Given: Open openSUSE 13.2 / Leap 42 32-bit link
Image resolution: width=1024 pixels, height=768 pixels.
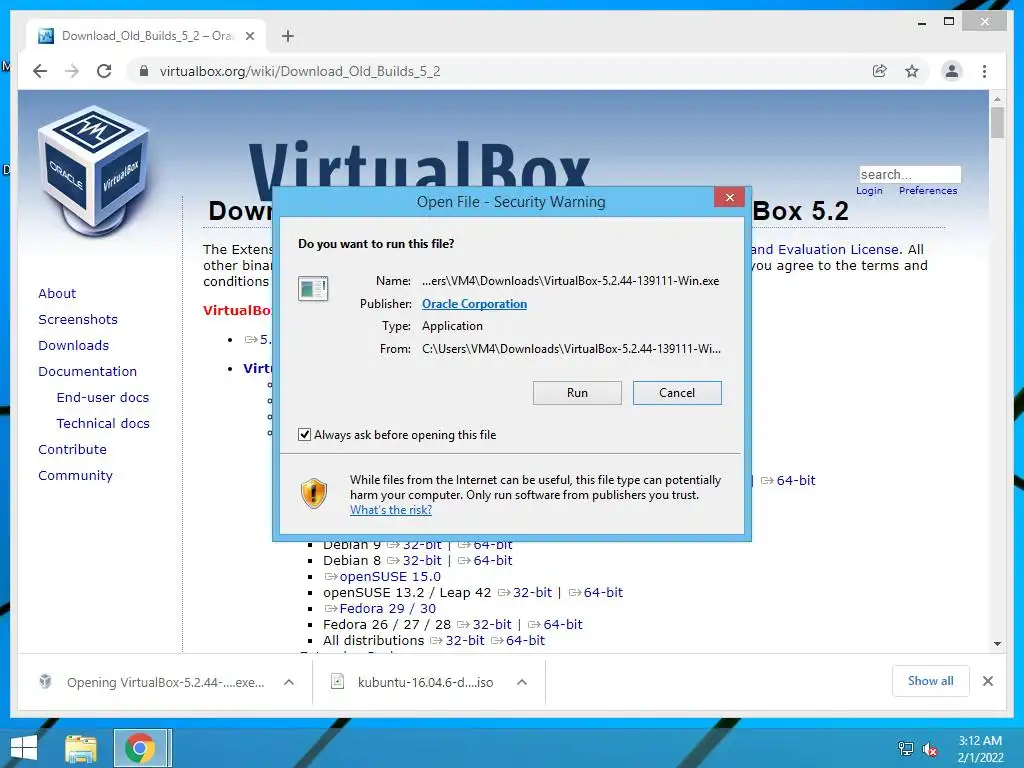Looking at the screenshot, I should click(x=532, y=592).
